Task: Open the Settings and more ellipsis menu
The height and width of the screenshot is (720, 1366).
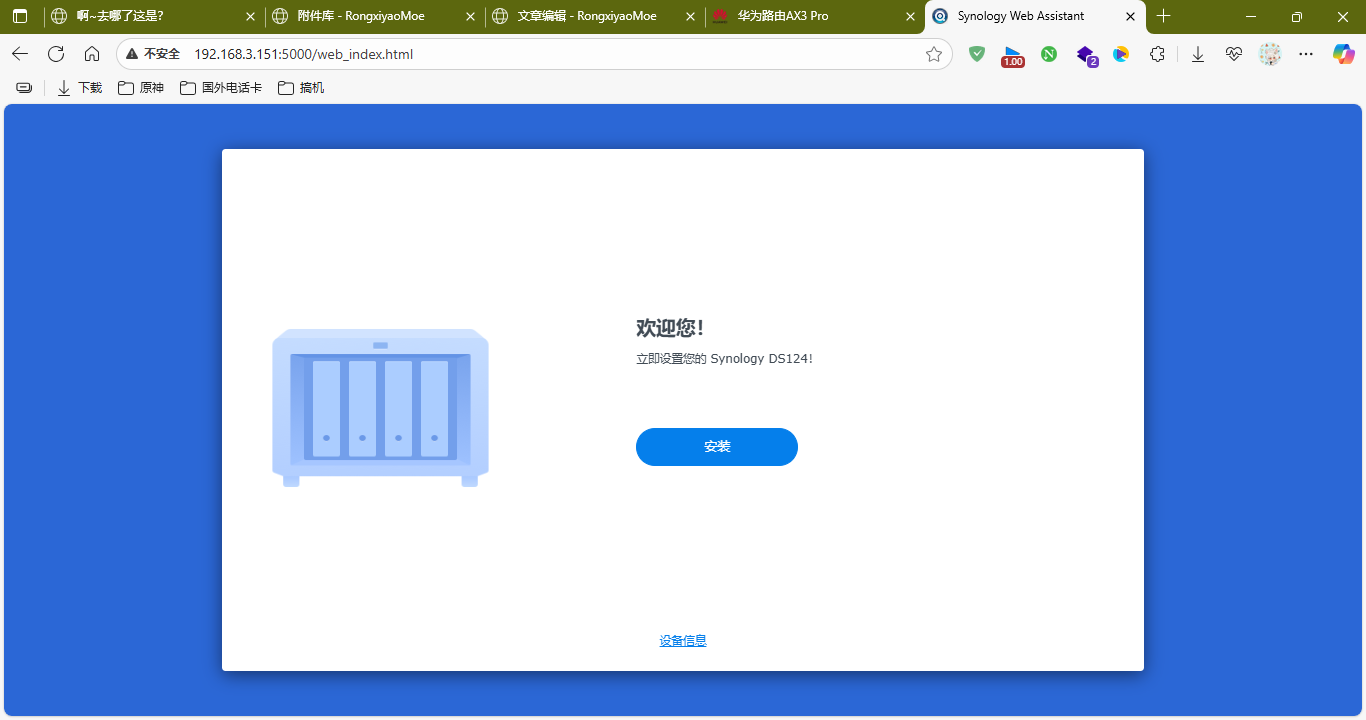Action: (1306, 54)
